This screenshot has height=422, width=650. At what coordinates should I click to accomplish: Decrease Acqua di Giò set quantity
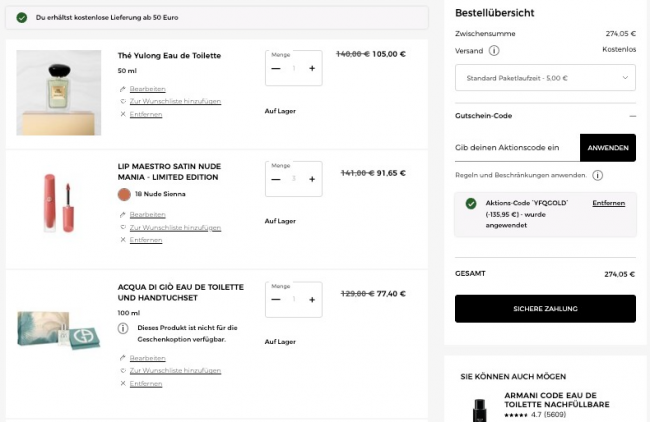(276, 299)
